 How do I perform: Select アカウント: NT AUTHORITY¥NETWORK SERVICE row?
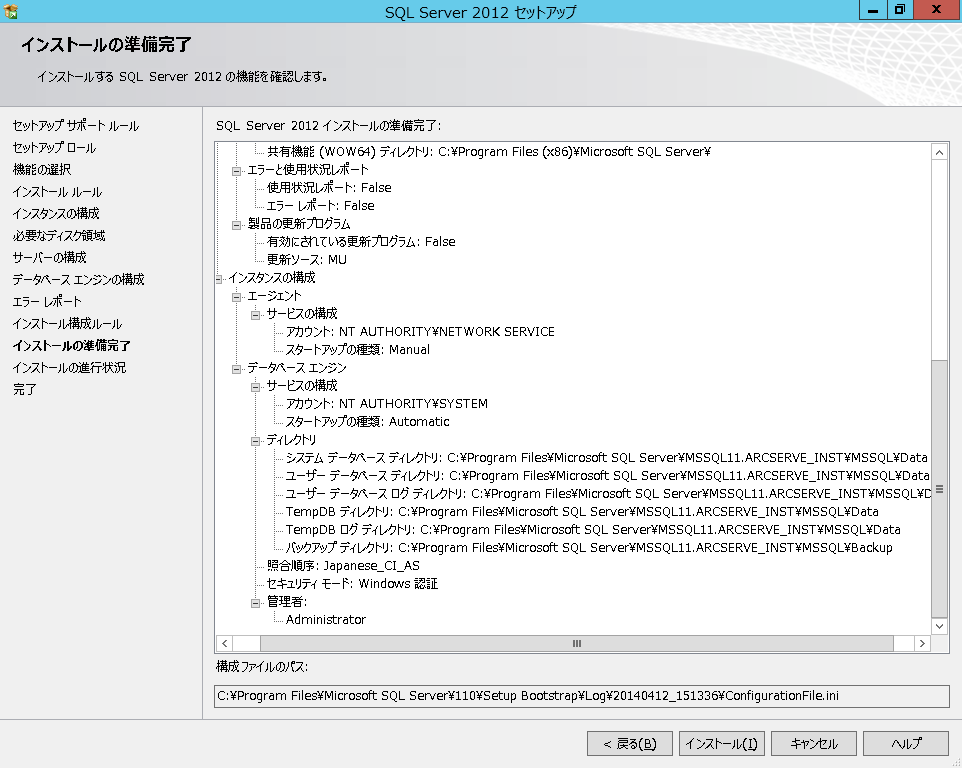click(420, 332)
